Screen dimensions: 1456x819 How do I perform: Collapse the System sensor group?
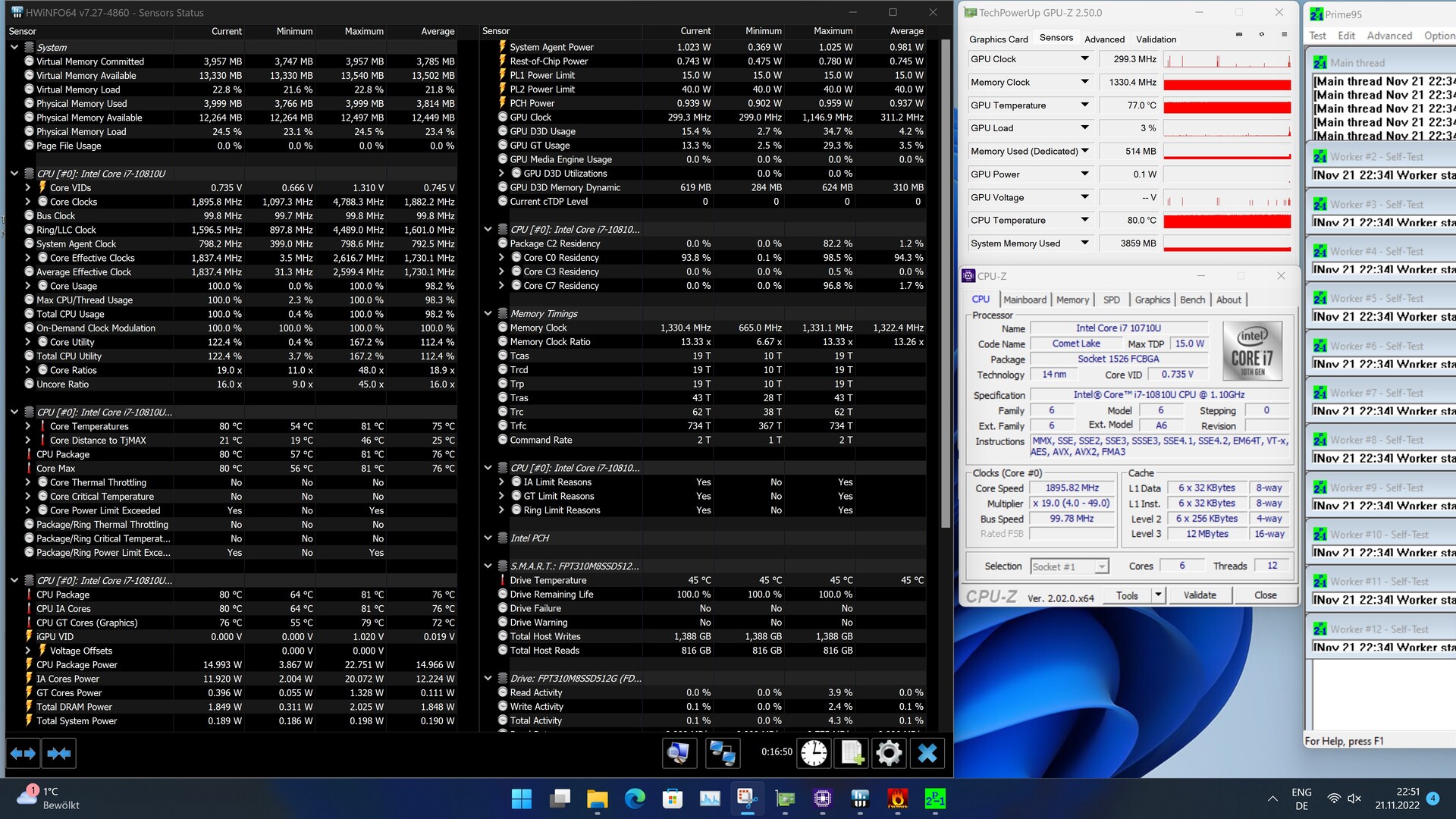(x=14, y=47)
